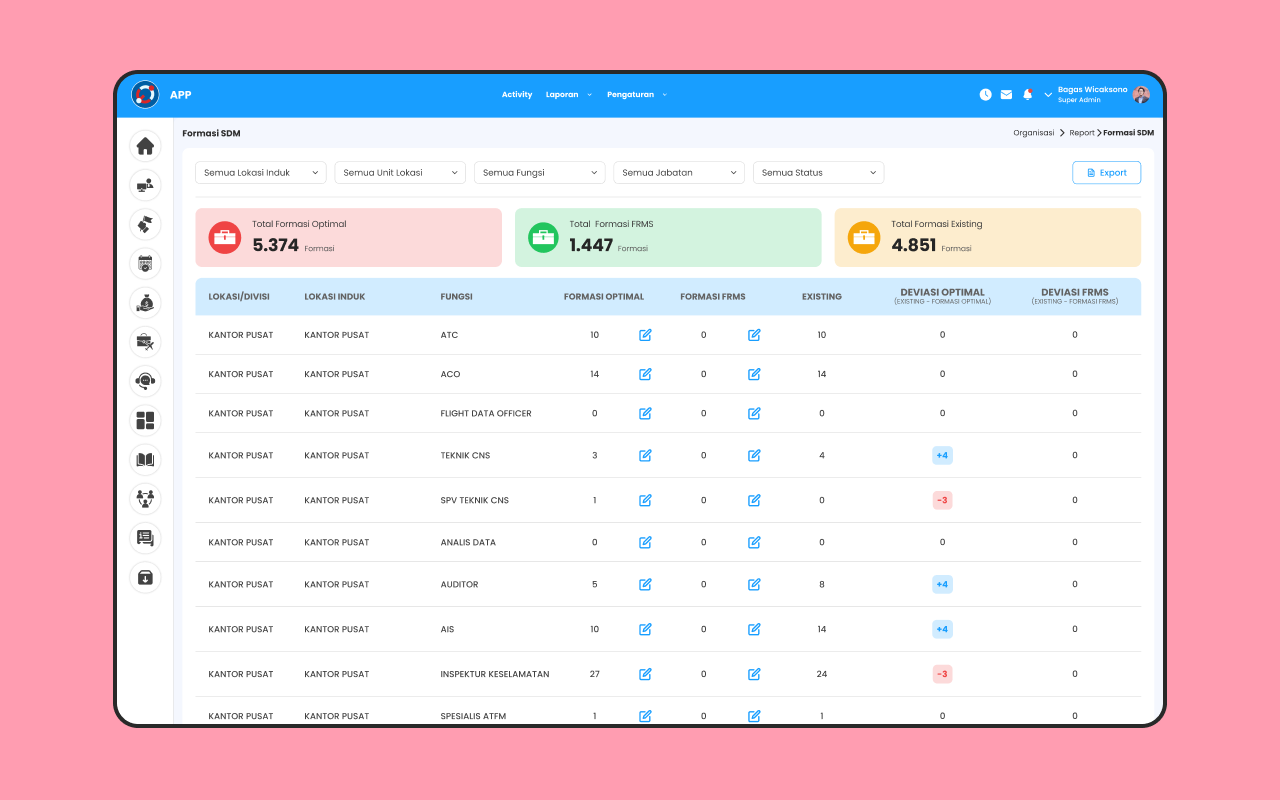Viewport: 1280px width, 800px height.
Task: Click the download box icon in sidebar
Action: pos(145,577)
